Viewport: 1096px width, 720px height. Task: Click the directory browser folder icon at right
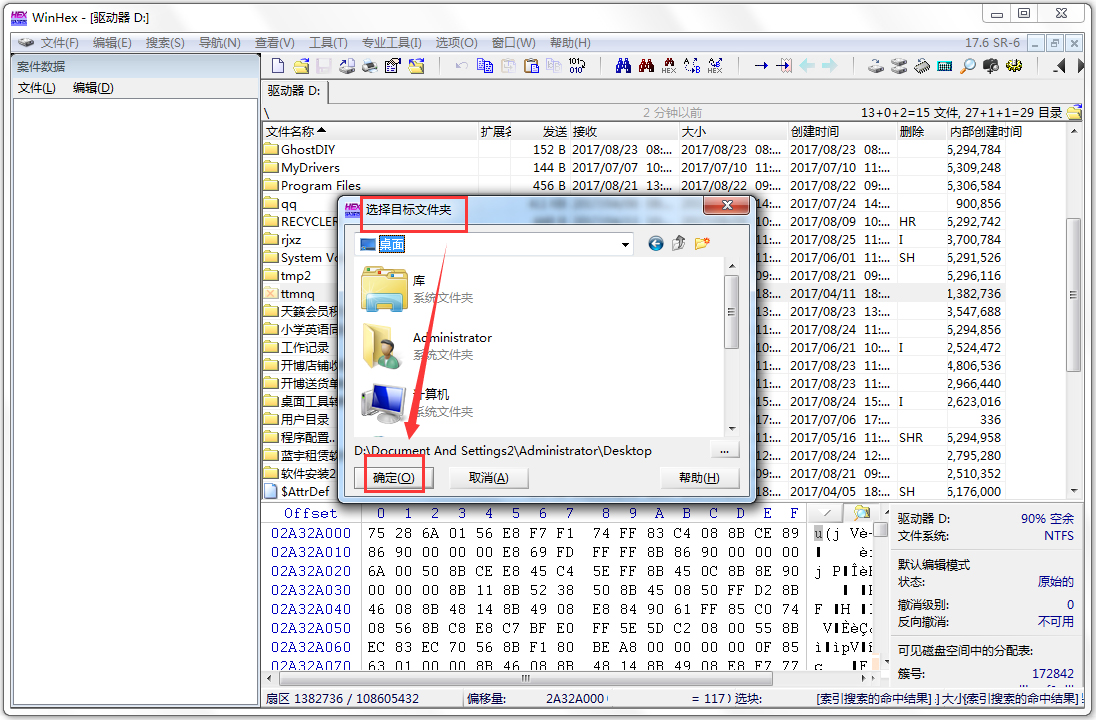click(1074, 112)
